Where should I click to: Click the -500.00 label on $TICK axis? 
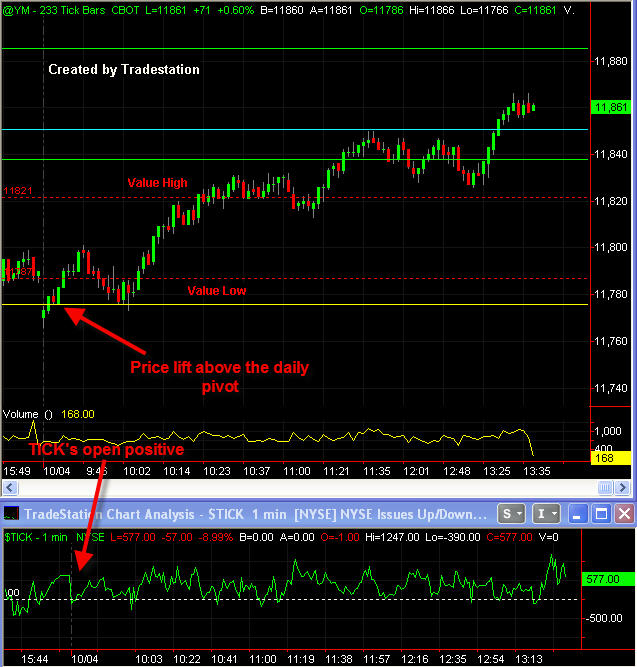pyautogui.click(x=604, y=618)
